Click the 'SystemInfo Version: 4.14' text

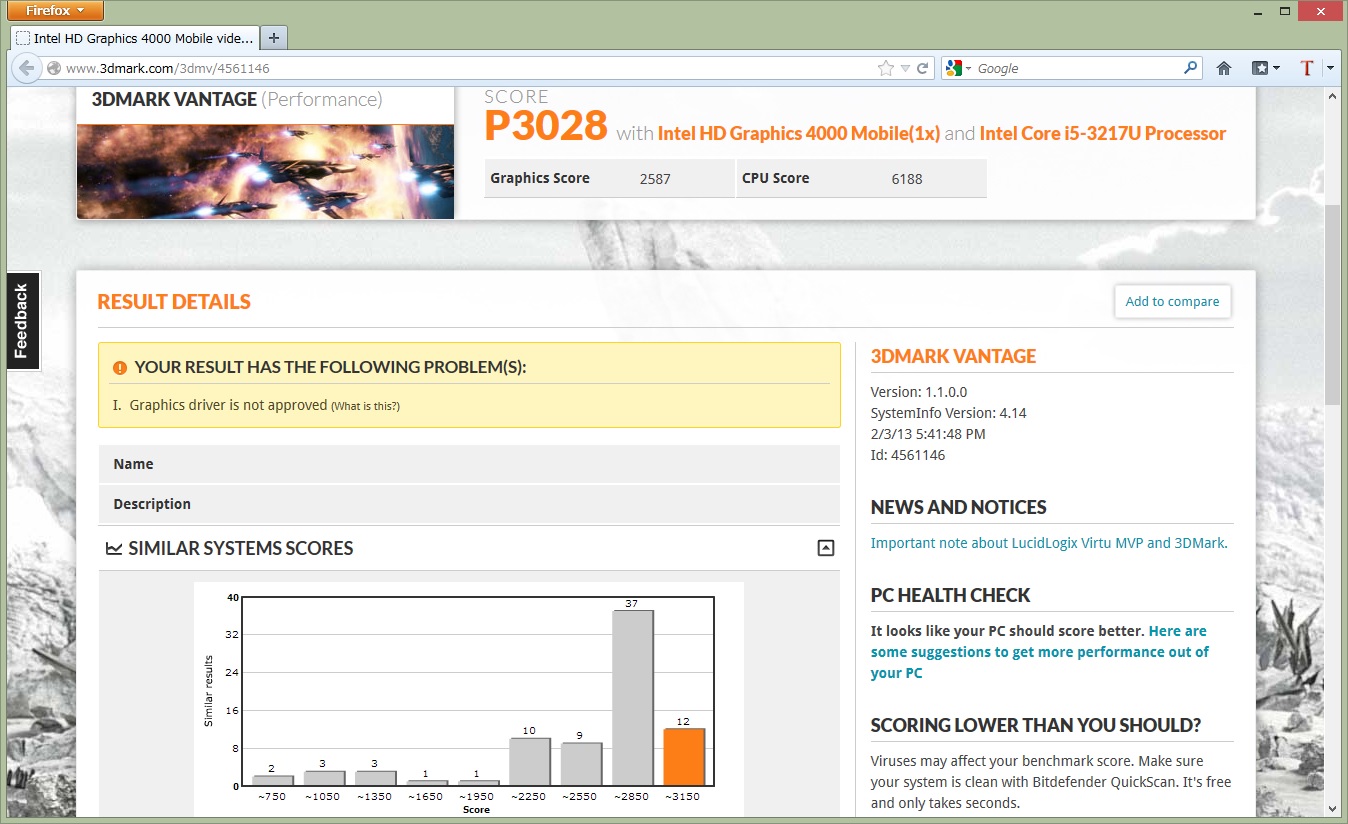pyautogui.click(x=949, y=413)
